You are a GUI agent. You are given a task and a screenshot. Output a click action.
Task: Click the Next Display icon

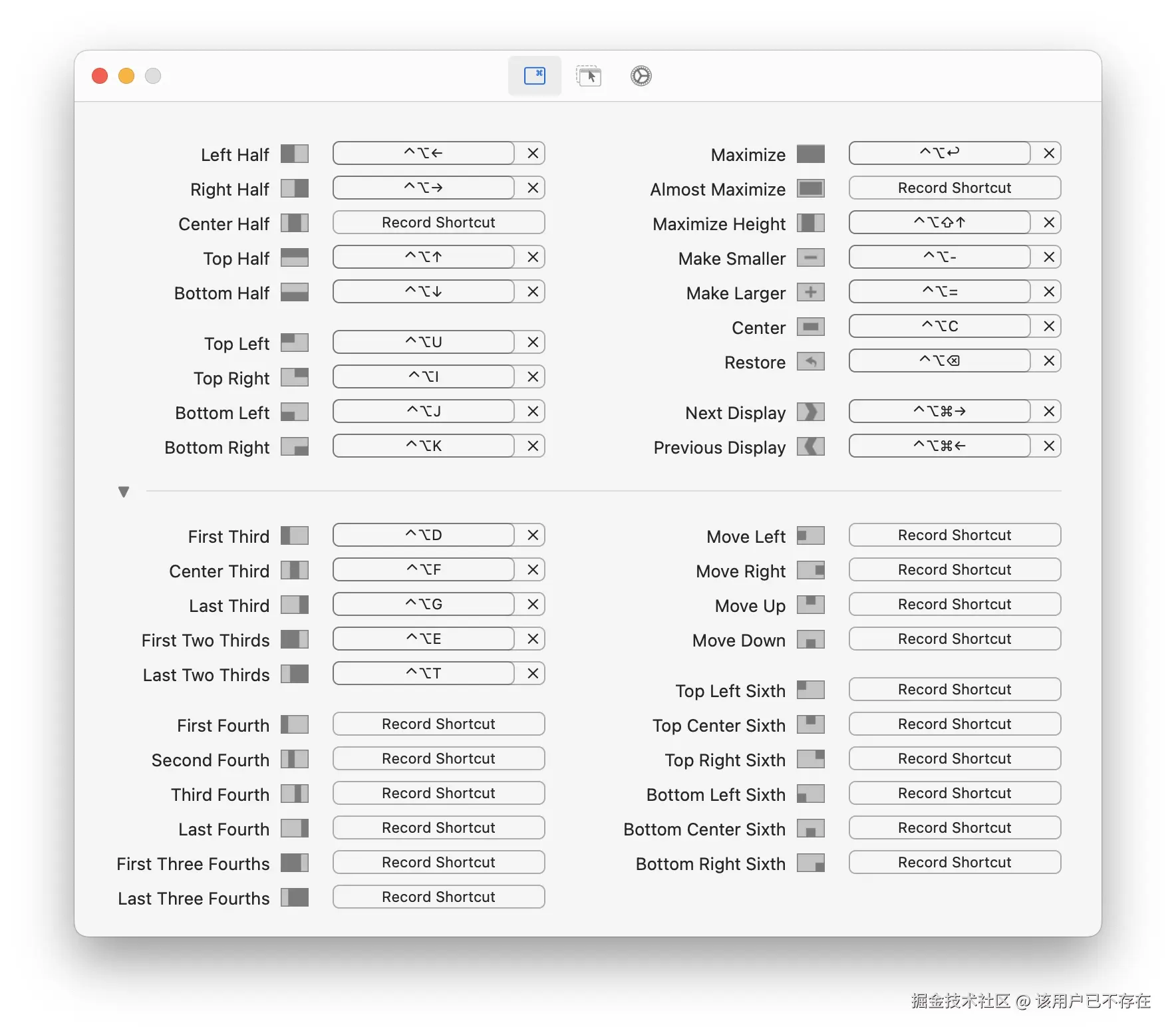pyautogui.click(x=811, y=412)
